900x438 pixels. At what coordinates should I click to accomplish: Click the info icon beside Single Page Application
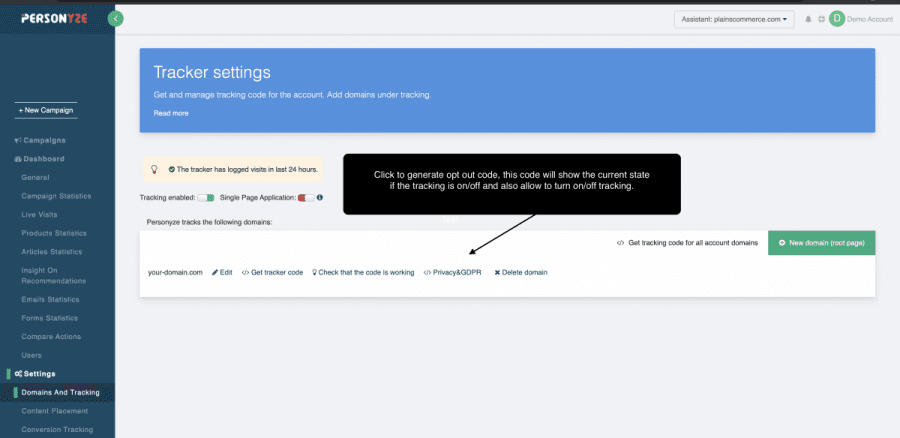tap(319, 198)
